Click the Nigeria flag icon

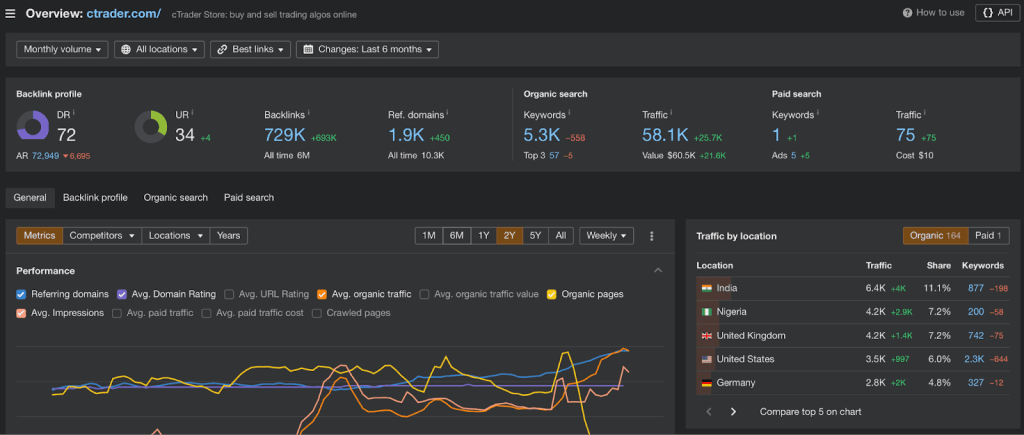pyautogui.click(x=707, y=312)
